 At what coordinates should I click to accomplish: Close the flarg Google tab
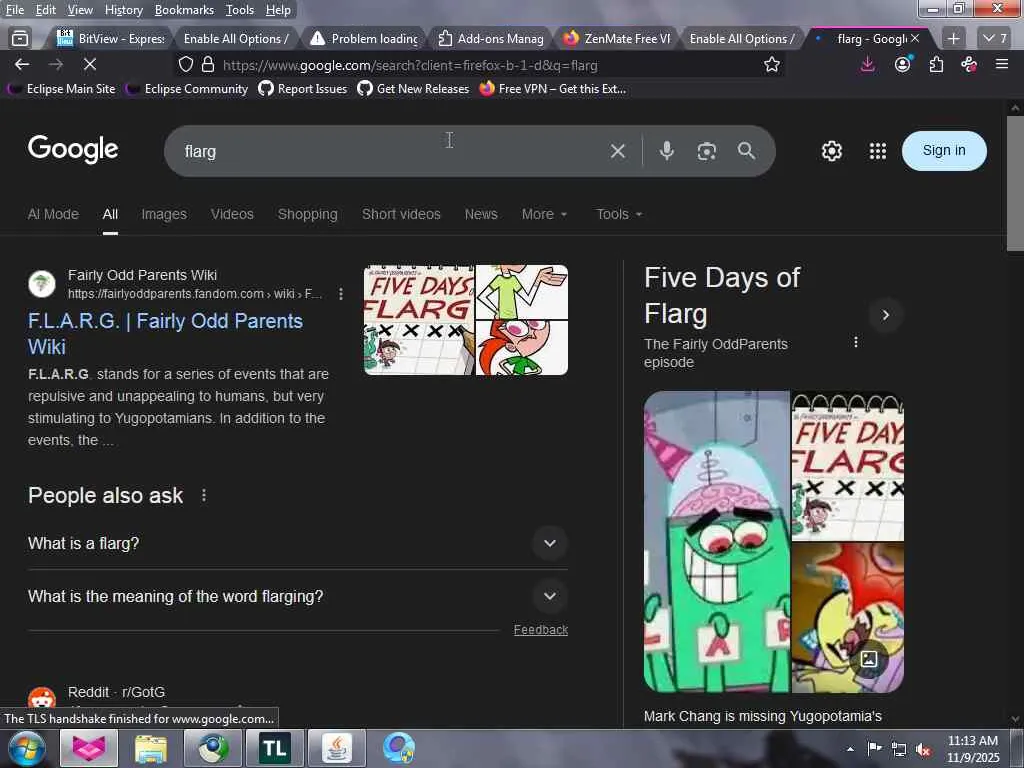(x=915, y=39)
